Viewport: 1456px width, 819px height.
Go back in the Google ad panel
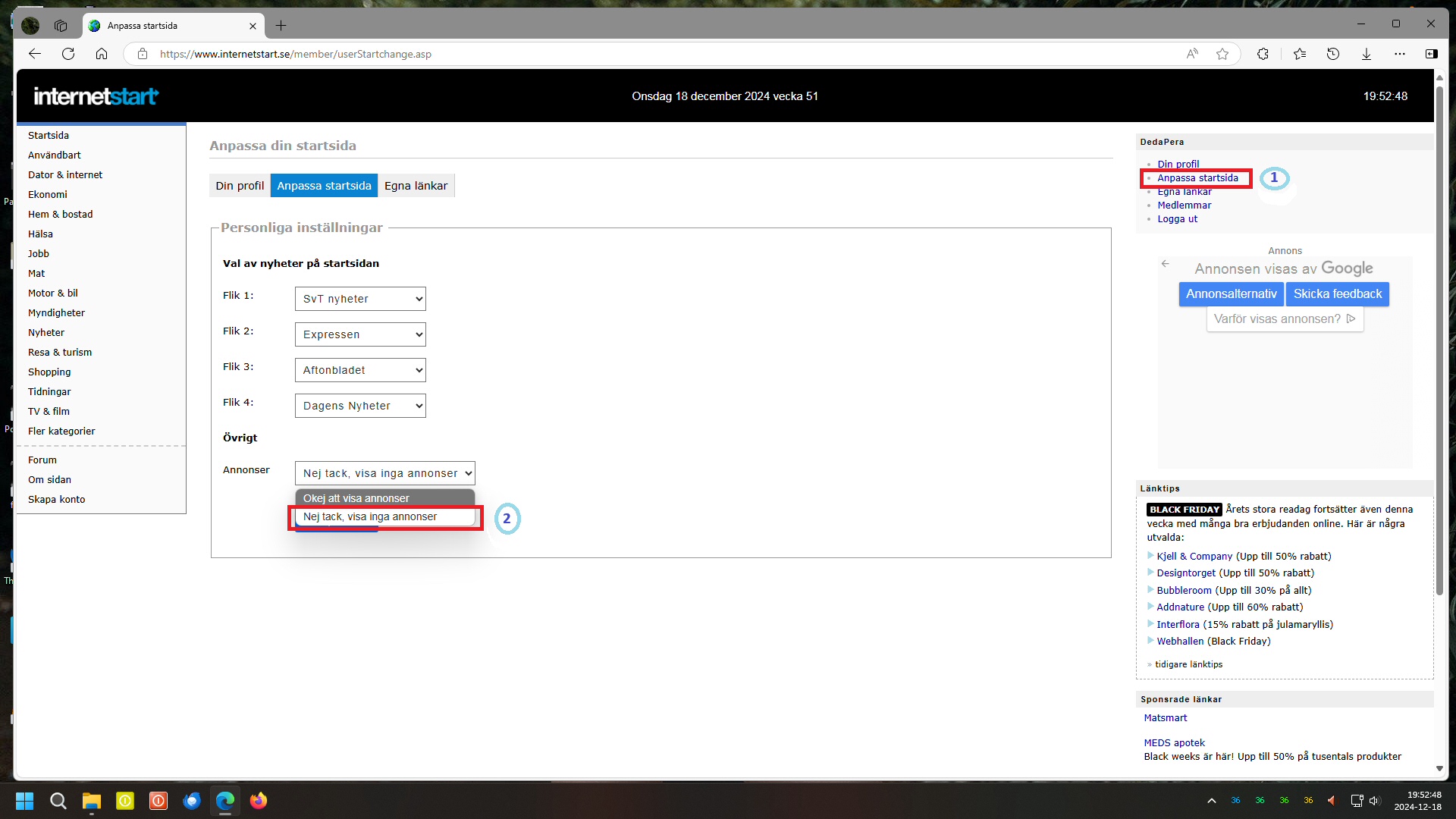1165,264
